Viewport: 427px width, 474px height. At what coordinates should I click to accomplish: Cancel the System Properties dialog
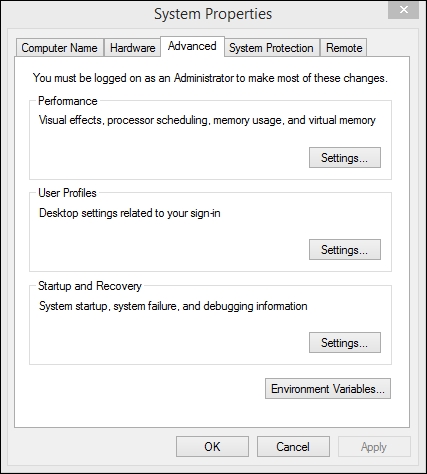pos(293,447)
